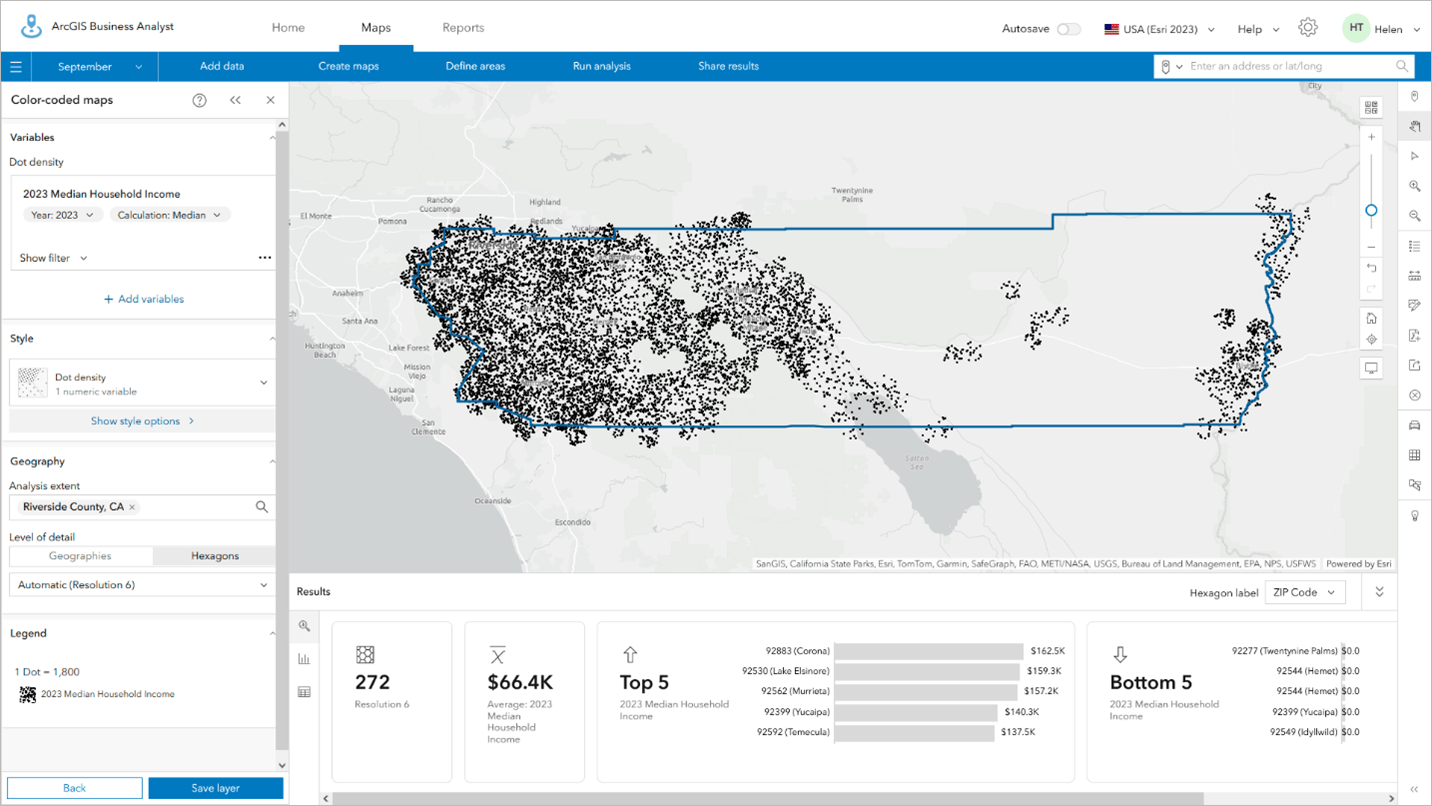Screen dimensions: 1432x806
Task: Open the Hexagon label ZIP Code dropdown
Action: (1305, 592)
